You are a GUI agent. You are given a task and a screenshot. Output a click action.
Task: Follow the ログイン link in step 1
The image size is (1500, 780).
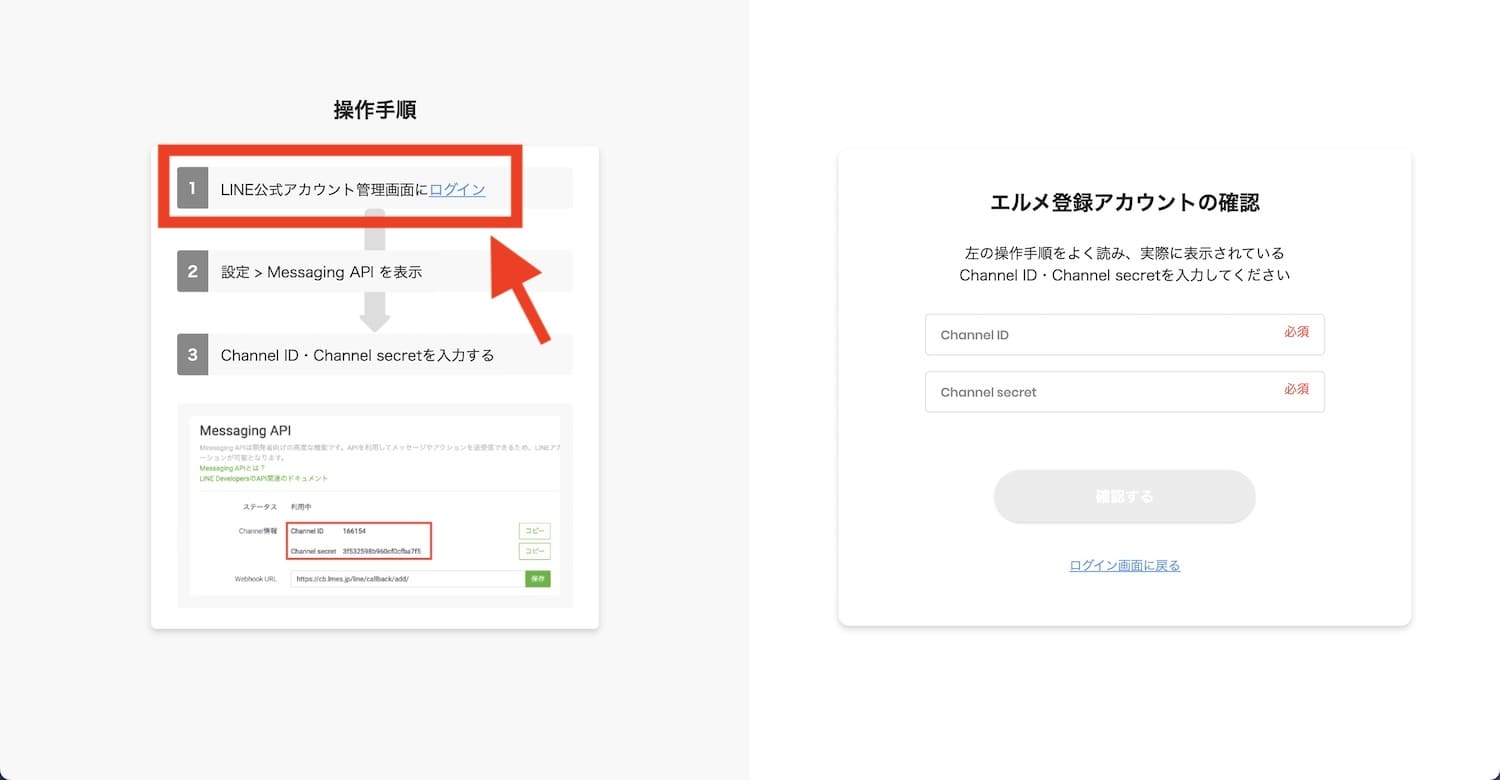click(x=457, y=189)
